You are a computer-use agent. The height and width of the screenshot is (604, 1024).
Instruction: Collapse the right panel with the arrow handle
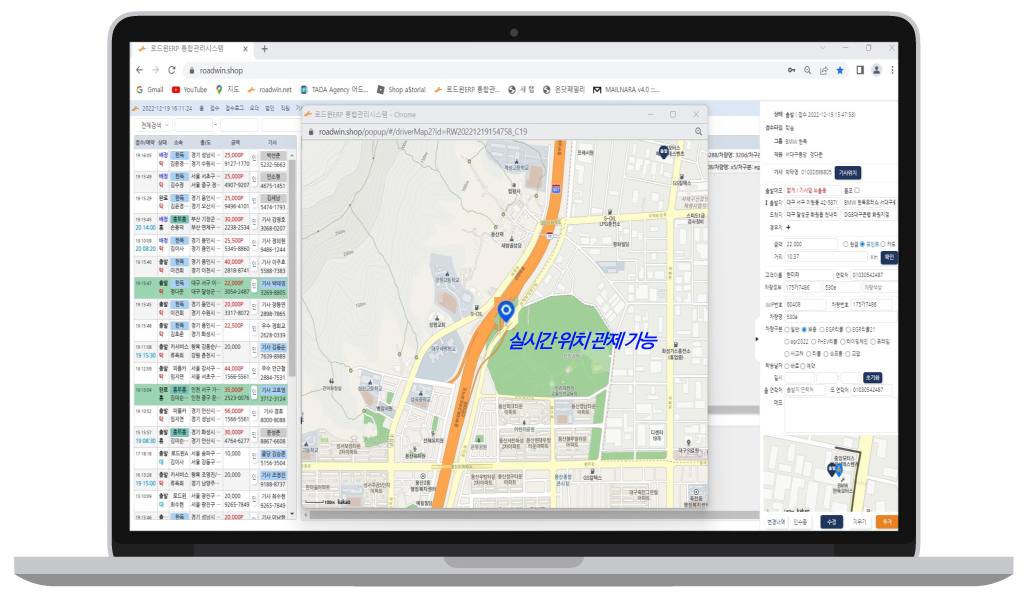click(757, 339)
